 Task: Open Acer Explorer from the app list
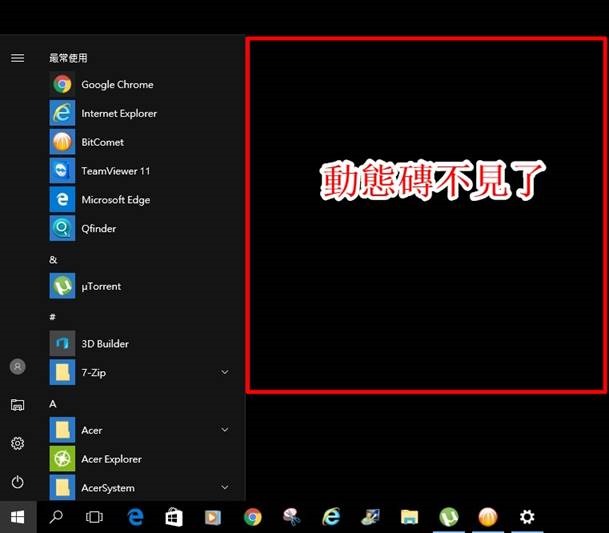(140, 459)
